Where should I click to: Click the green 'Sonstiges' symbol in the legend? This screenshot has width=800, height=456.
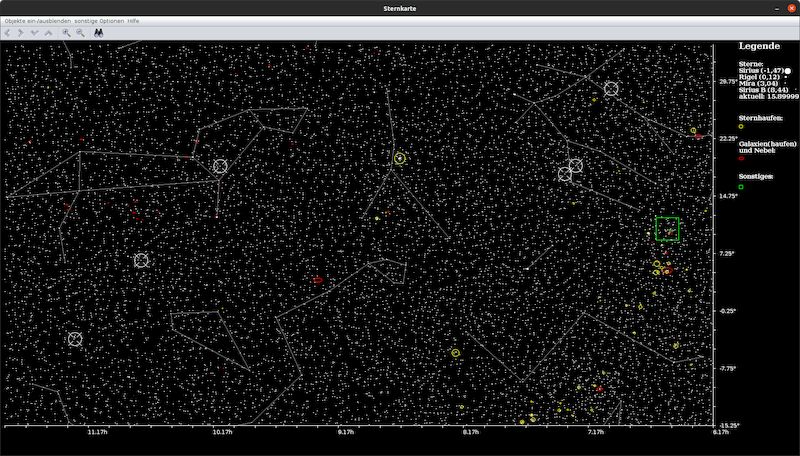[x=741, y=187]
